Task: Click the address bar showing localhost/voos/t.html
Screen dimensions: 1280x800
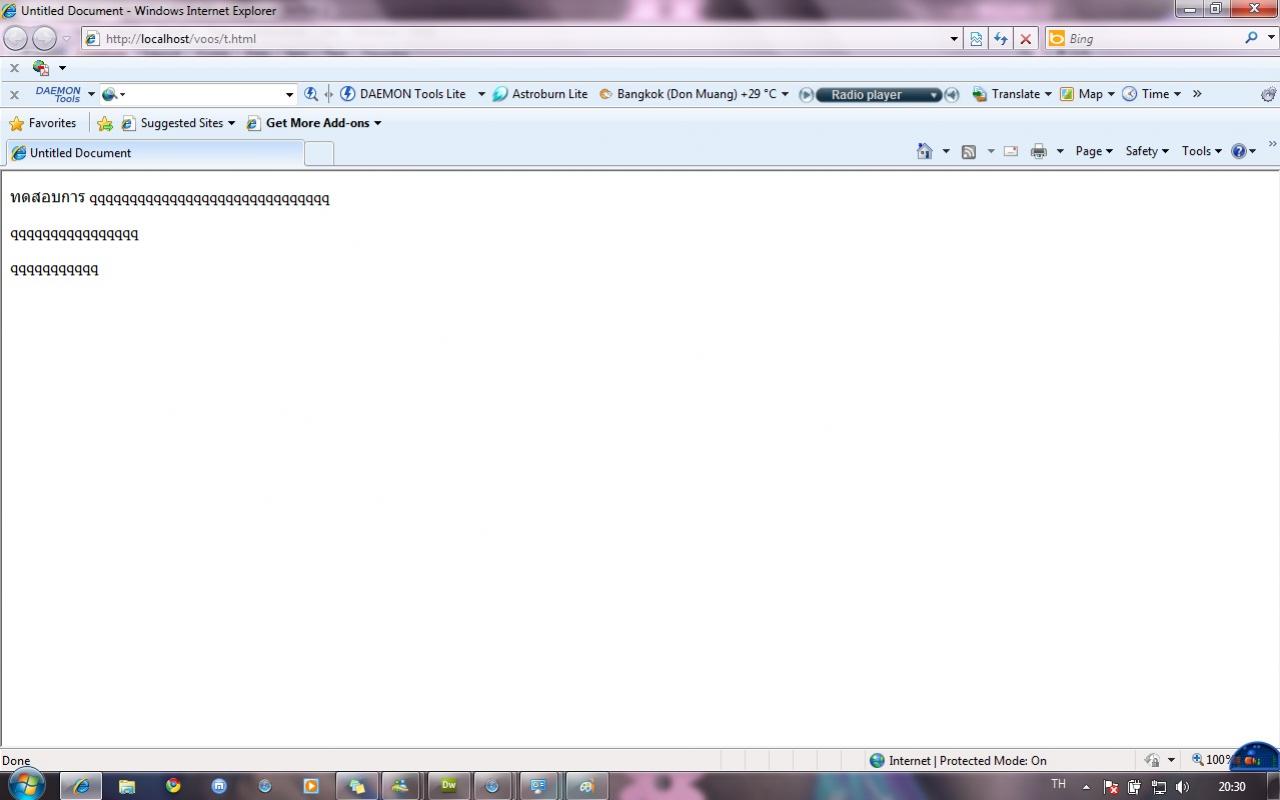Action: 514,39
